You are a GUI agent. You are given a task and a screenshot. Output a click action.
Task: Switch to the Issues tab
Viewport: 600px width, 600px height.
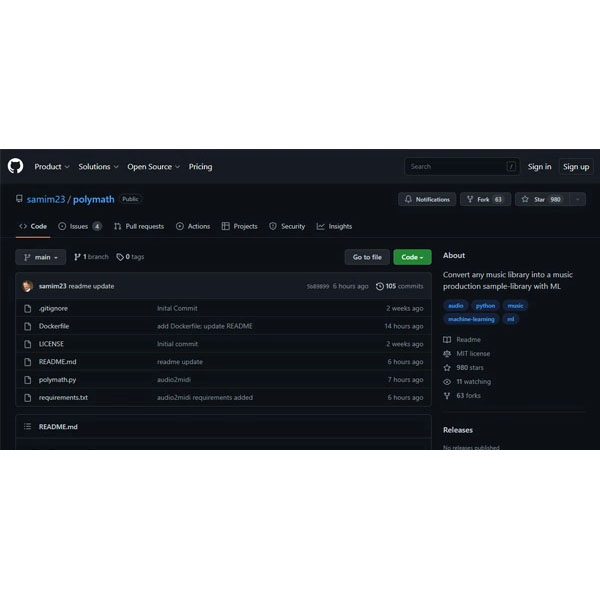click(x=79, y=226)
